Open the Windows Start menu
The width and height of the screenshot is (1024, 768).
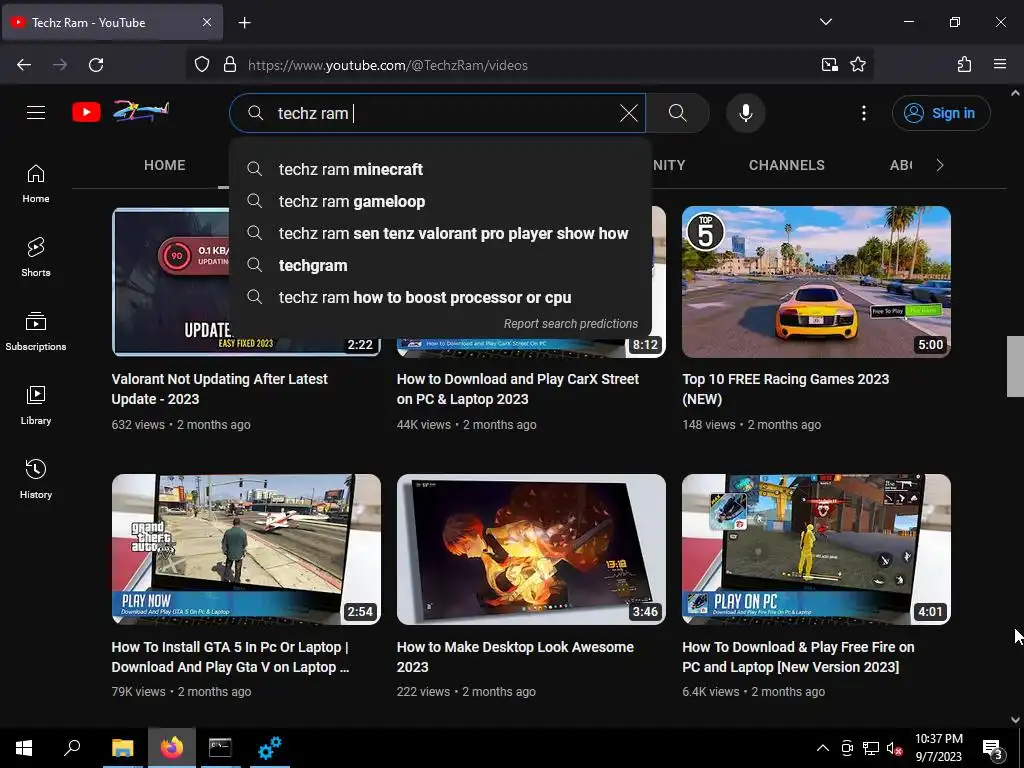(24, 748)
